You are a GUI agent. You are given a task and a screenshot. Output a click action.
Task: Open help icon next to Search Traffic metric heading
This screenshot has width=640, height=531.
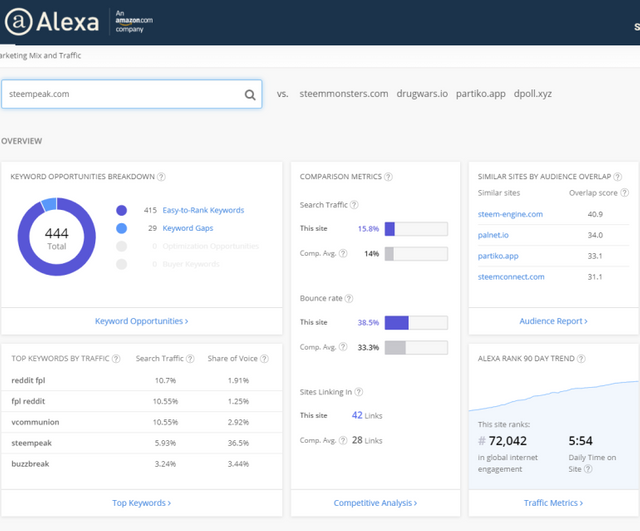click(354, 205)
